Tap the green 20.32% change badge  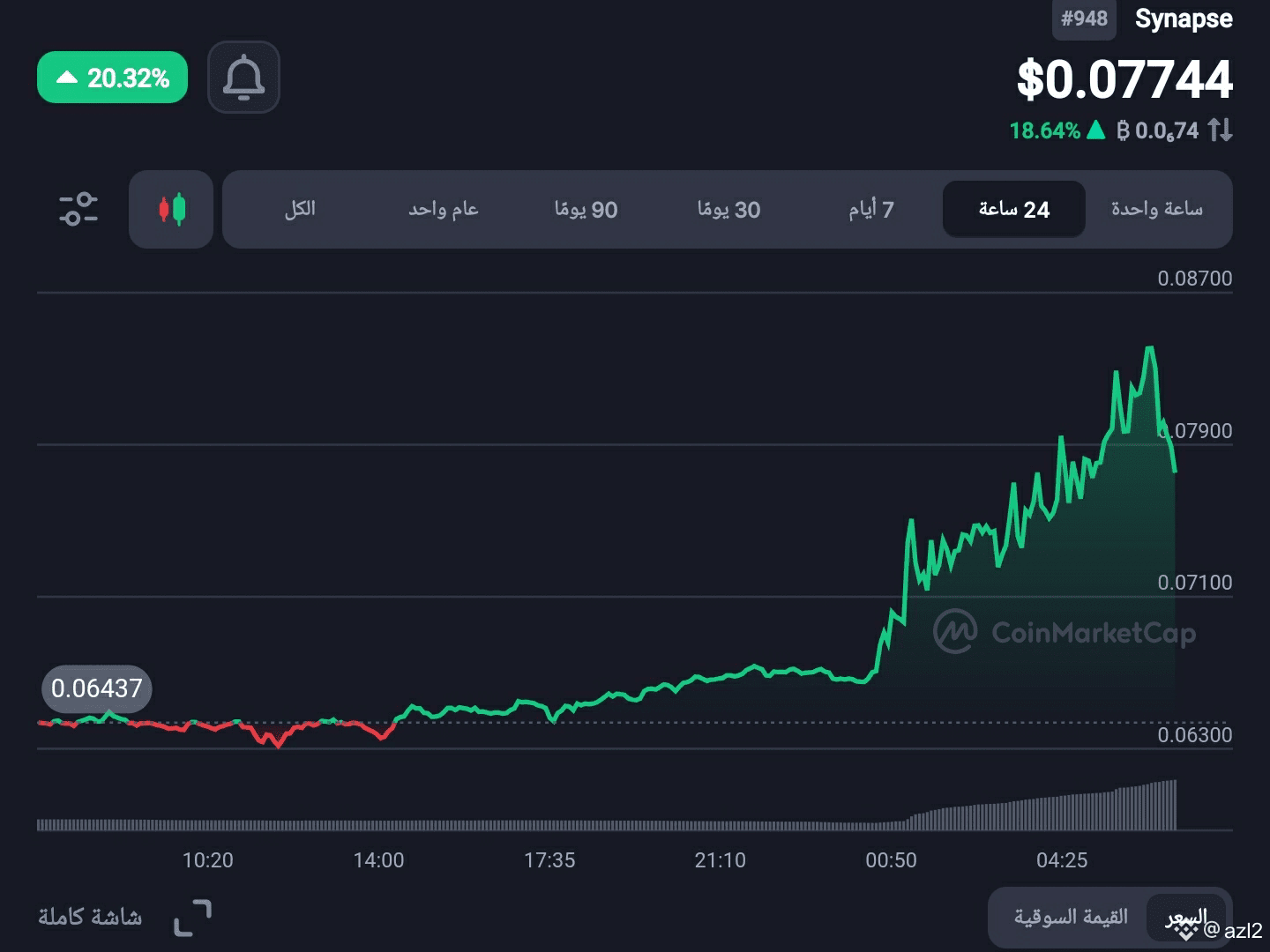[x=112, y=78]
